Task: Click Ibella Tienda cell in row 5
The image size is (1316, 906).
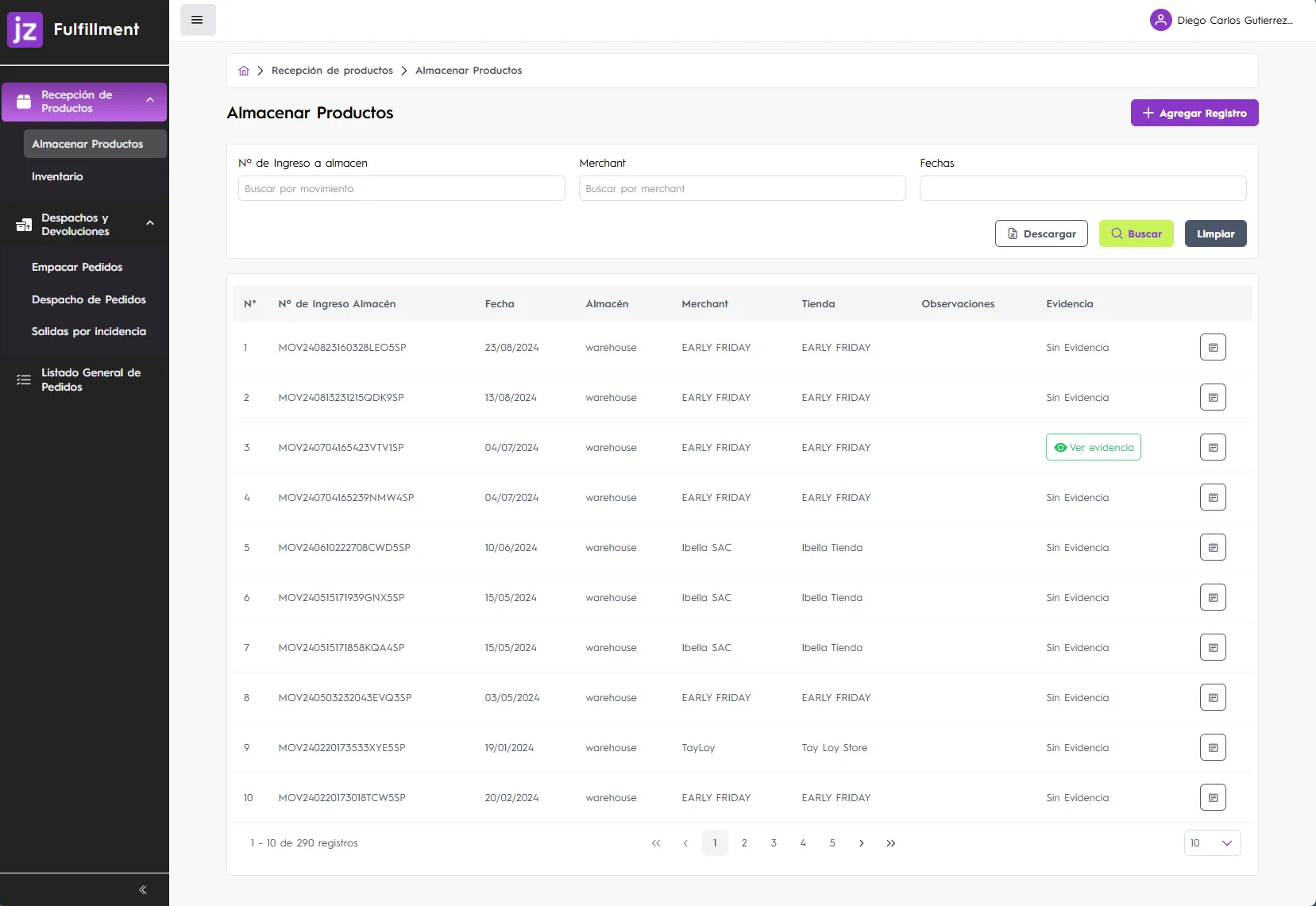Action: (x=832, y=548)
